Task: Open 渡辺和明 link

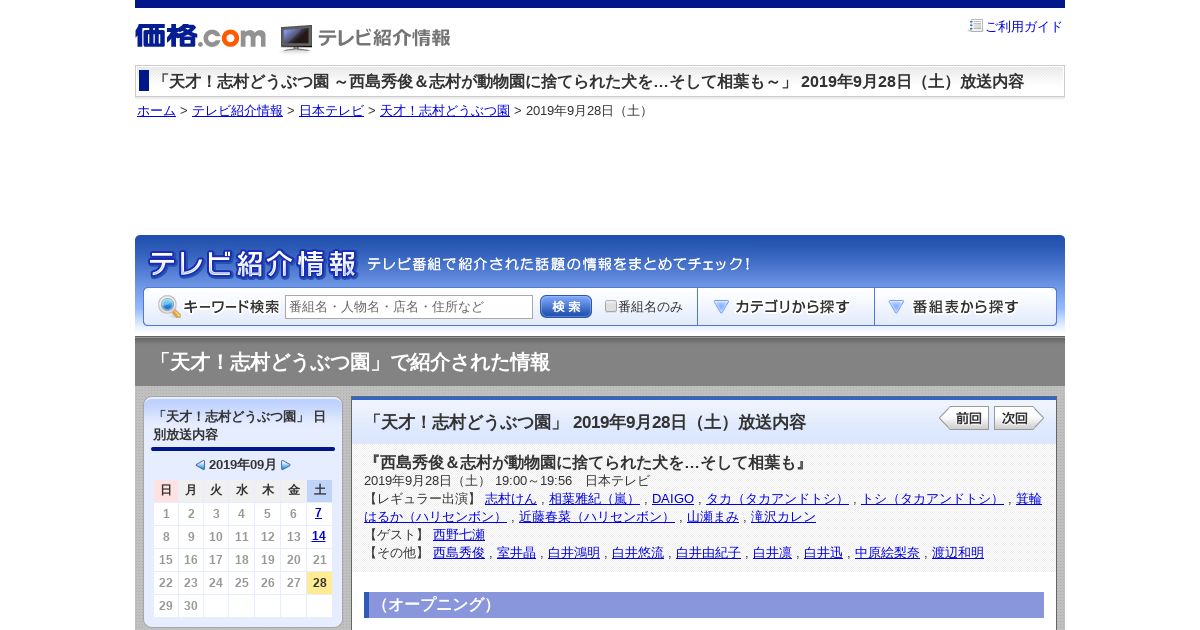Action: (x=958, y=553)
